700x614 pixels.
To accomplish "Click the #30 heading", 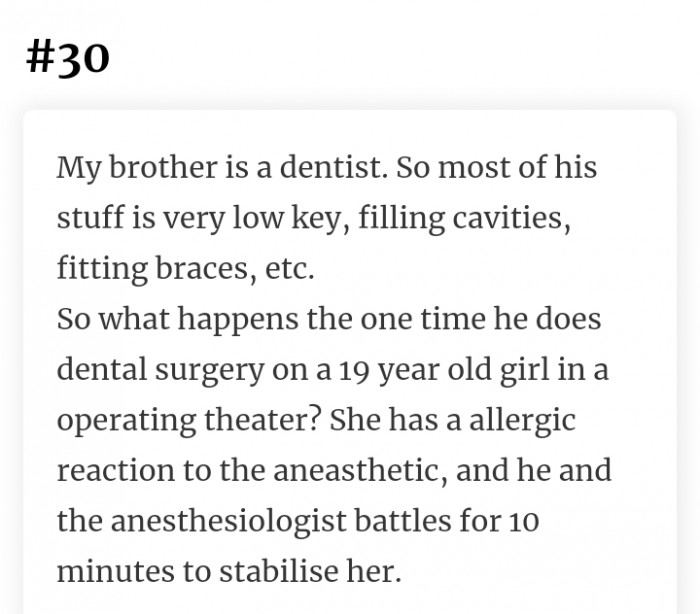I will point(67,58).
